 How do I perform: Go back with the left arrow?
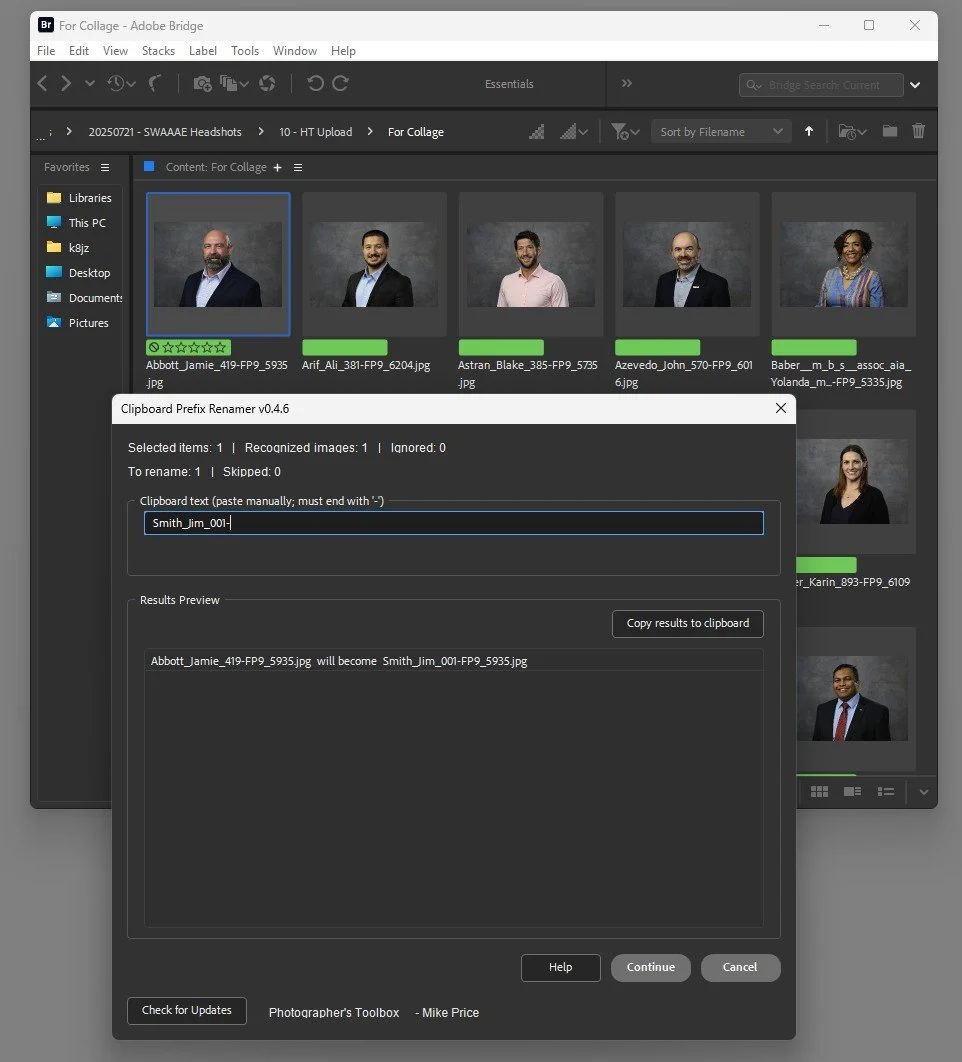click(x=43, y=83)
